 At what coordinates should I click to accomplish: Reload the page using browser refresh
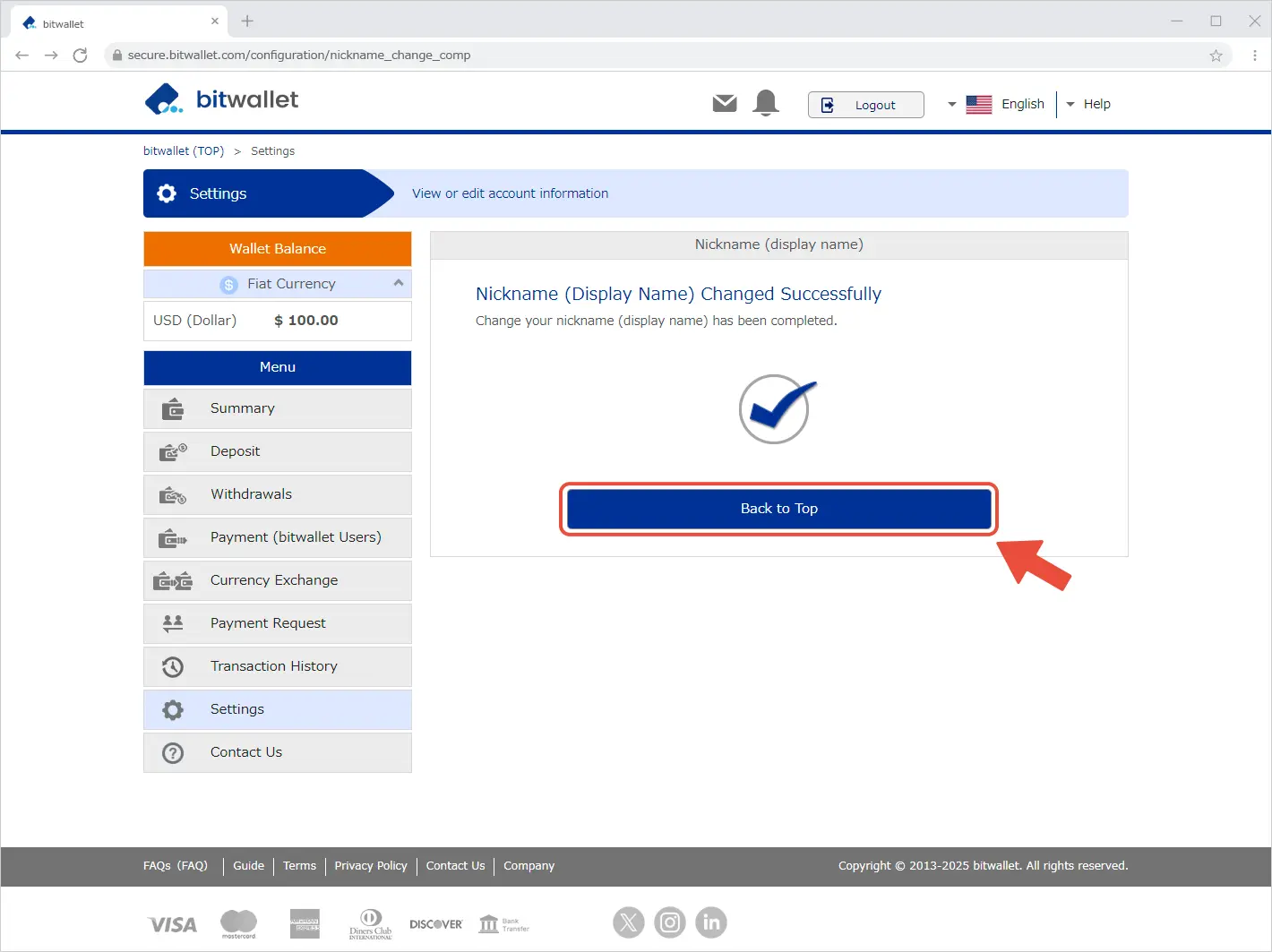(x=80, y=56)
